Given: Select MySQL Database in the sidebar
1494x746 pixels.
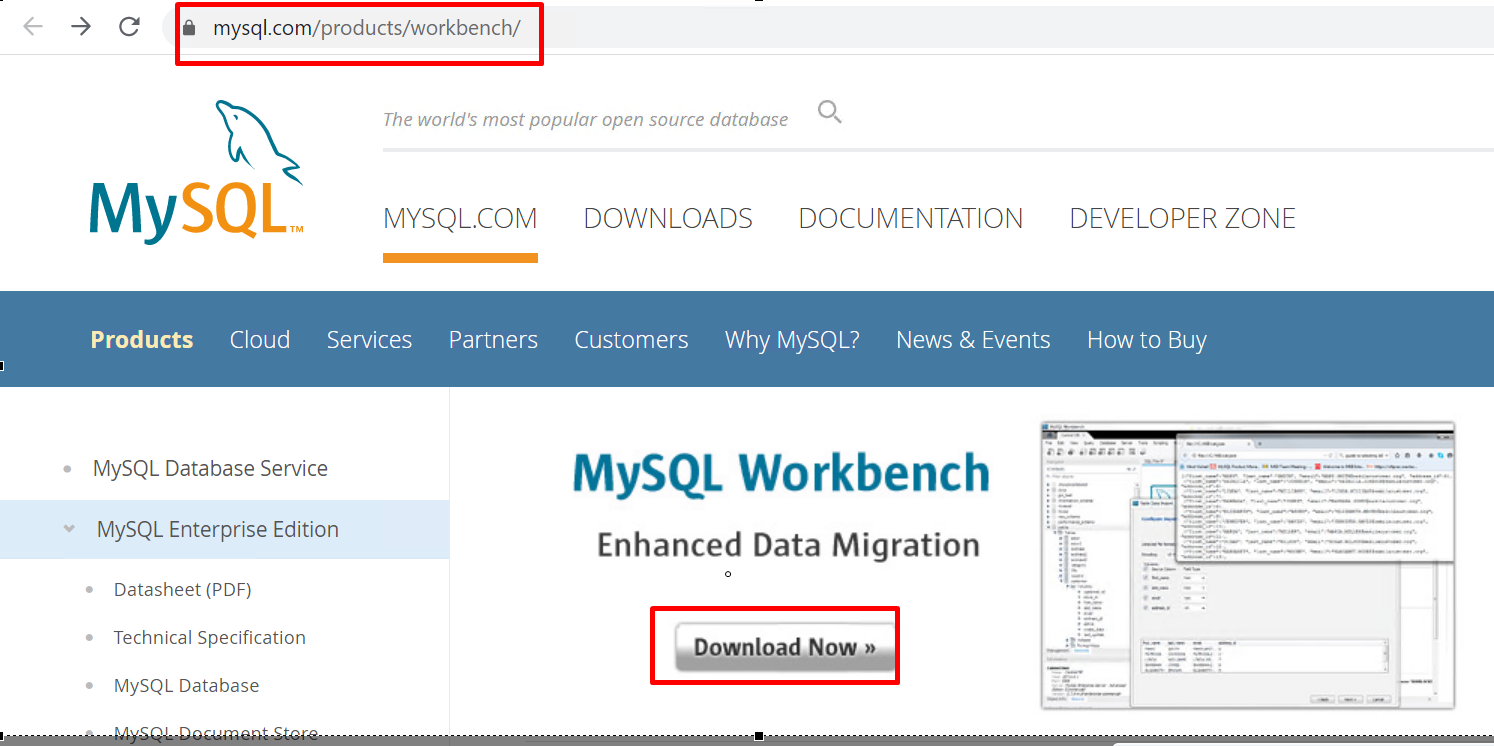Looking at the screenshot, I should click(x=186, y=685).
